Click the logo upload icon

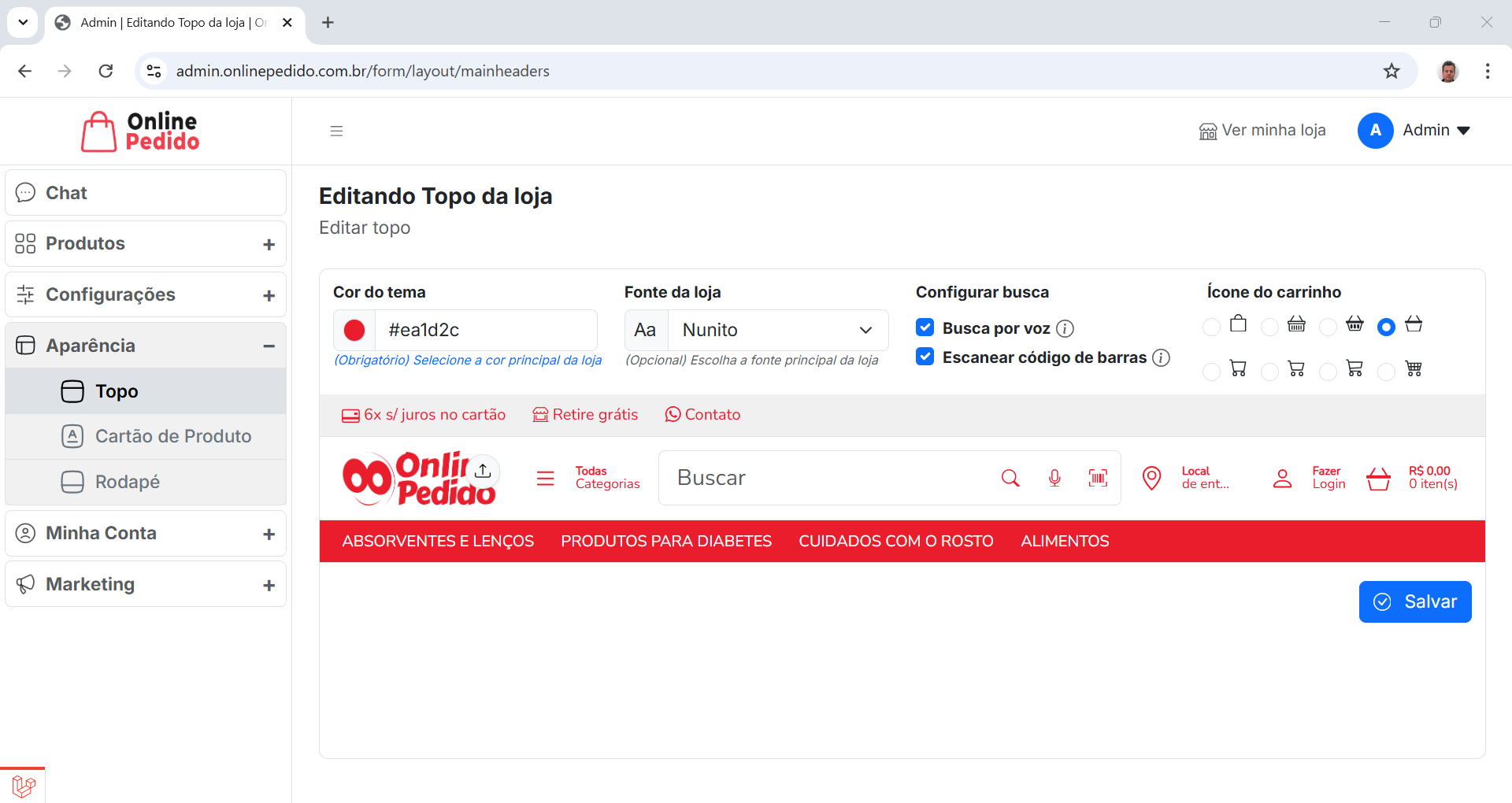(483, 471)
